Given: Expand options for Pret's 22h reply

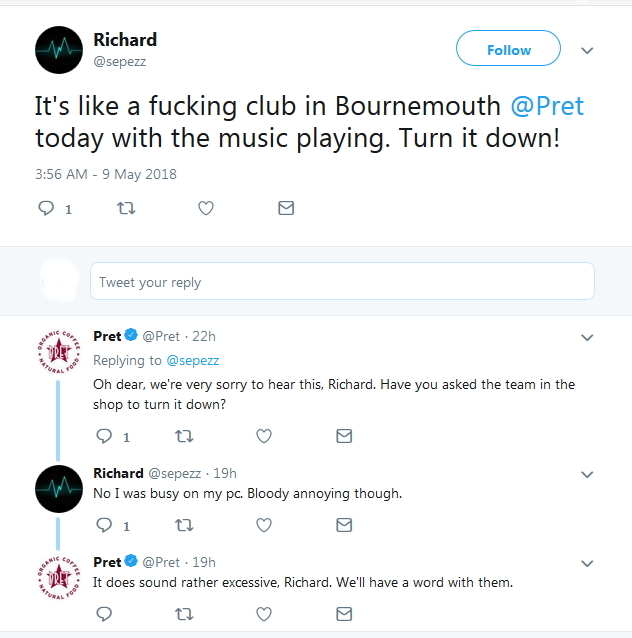Looking at the screenshot, I should (x=588, y=338).
